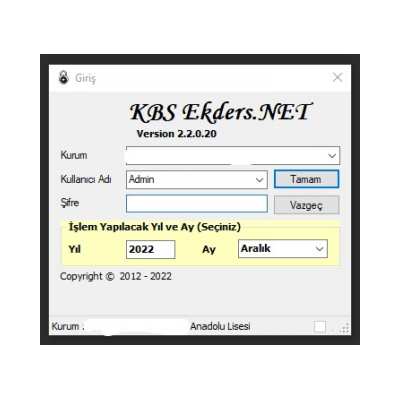Click the KBS Ekders.NET logo title
400x400 pixels.
(220, 112)
